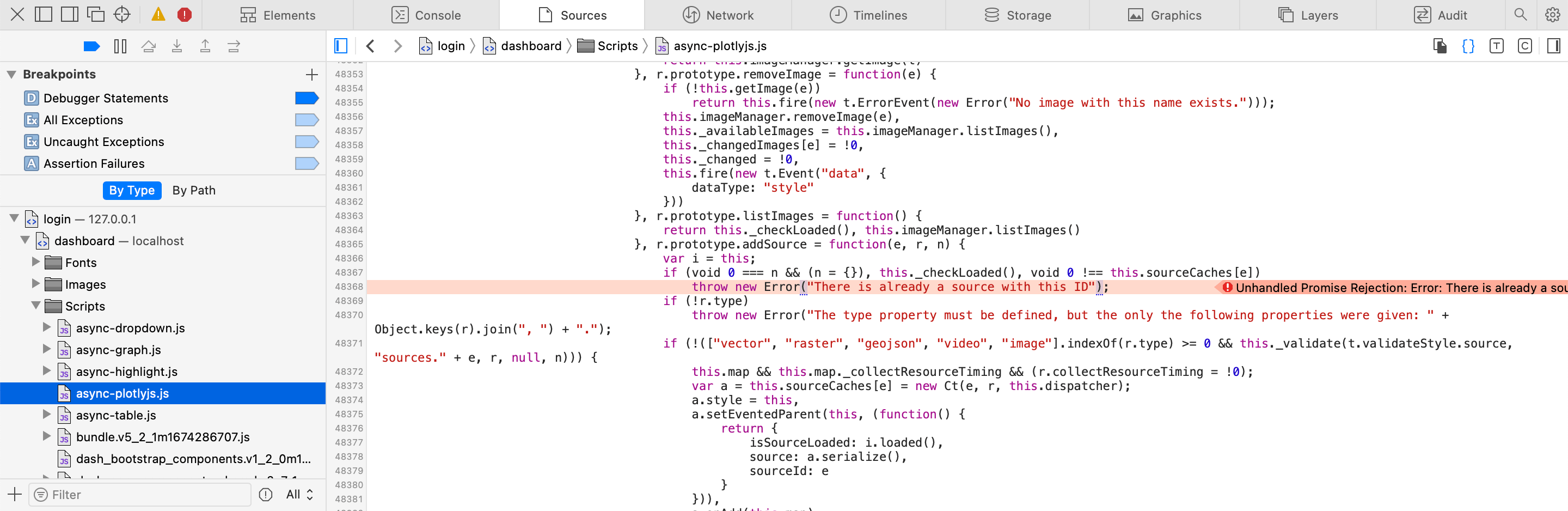The height and width of the screenshot is (511, 1568).
Task: Toggle code coverage C button
Action: coord(1525,46)
